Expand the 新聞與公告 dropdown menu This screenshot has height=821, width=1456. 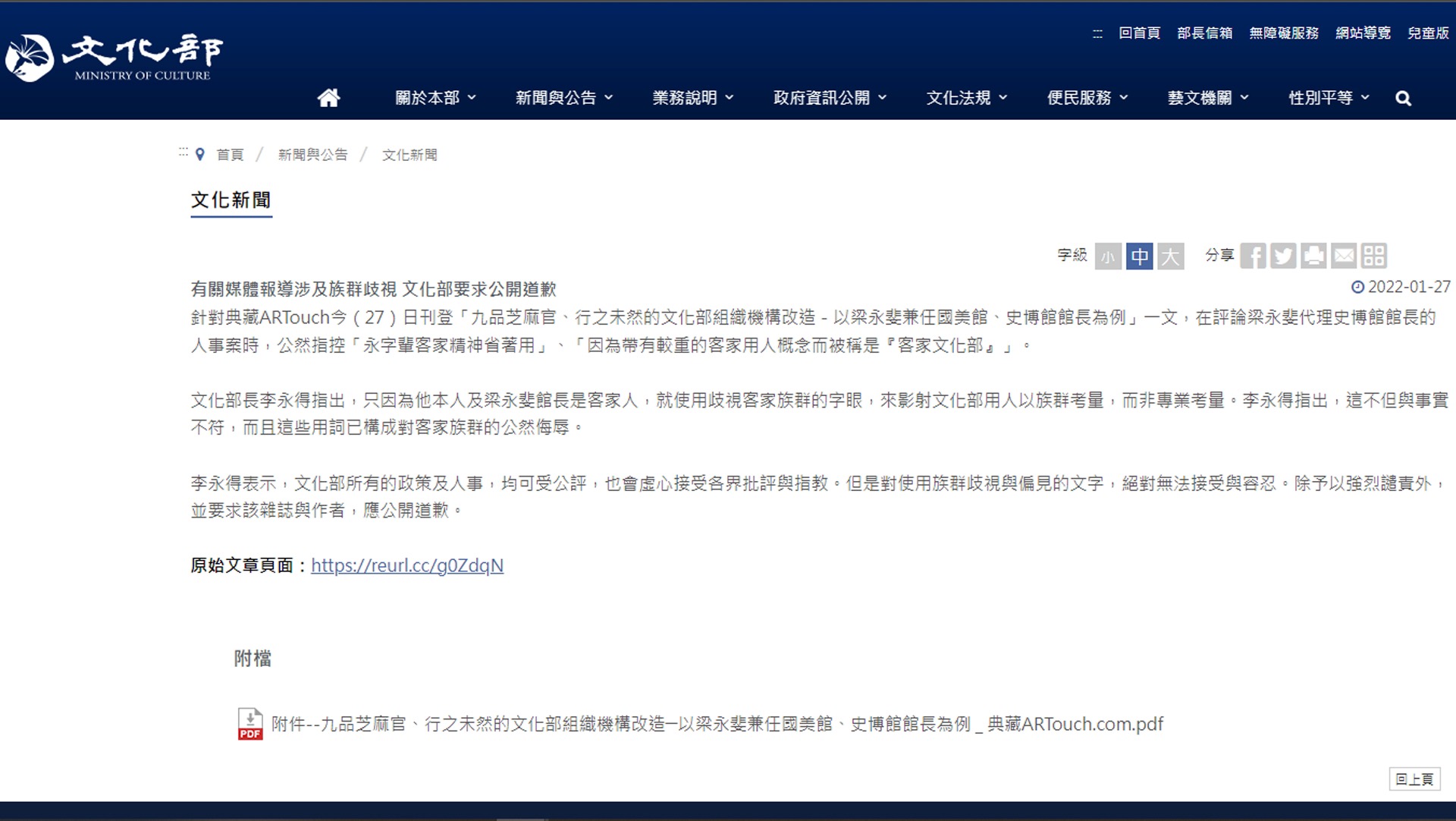tap(564, 98)
